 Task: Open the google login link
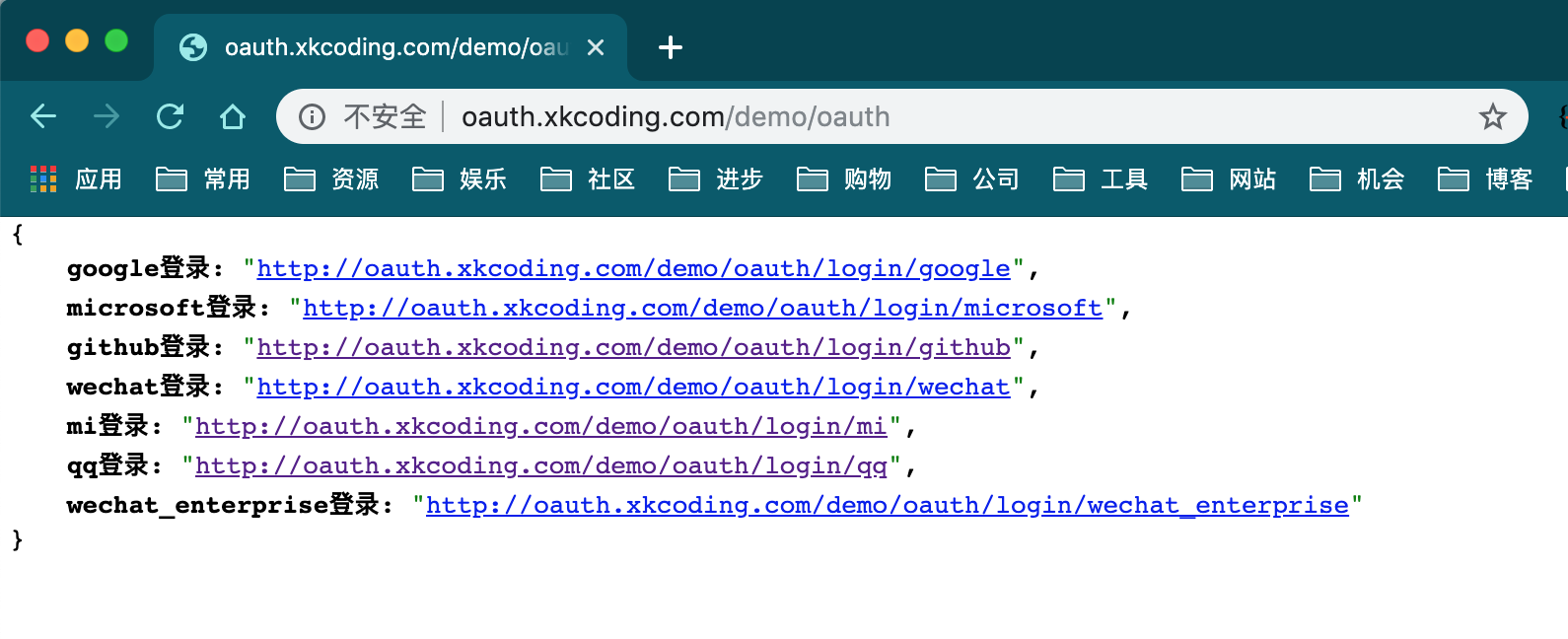[x=633, y=268]
